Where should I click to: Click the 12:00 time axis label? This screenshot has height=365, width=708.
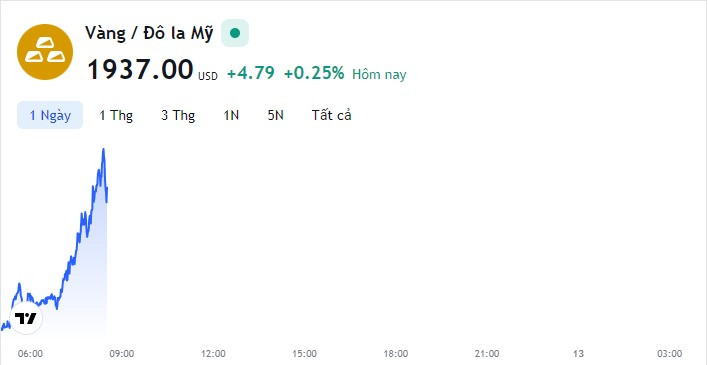tap(213, 353)
